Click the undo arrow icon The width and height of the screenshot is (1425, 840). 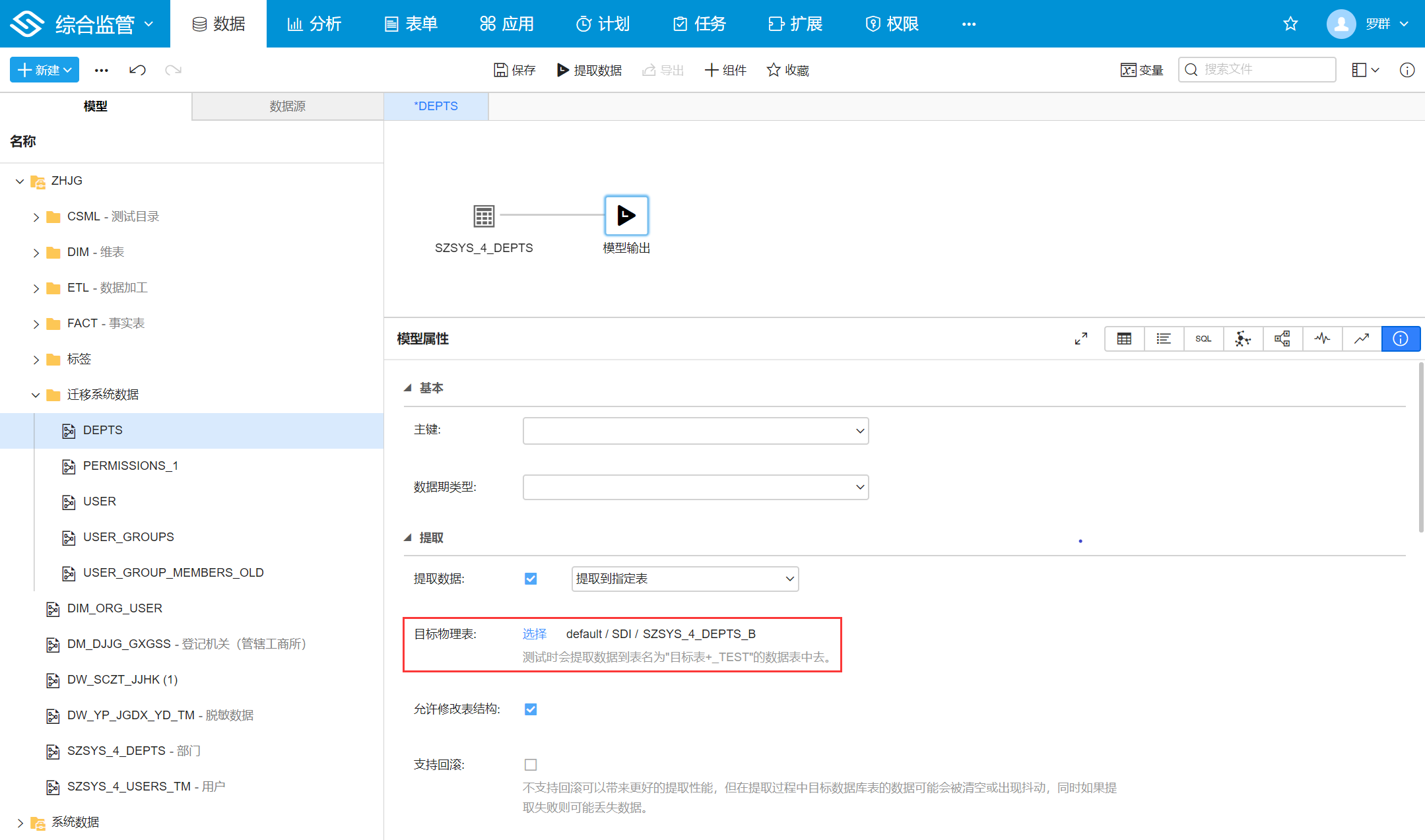tap(137, 70)
